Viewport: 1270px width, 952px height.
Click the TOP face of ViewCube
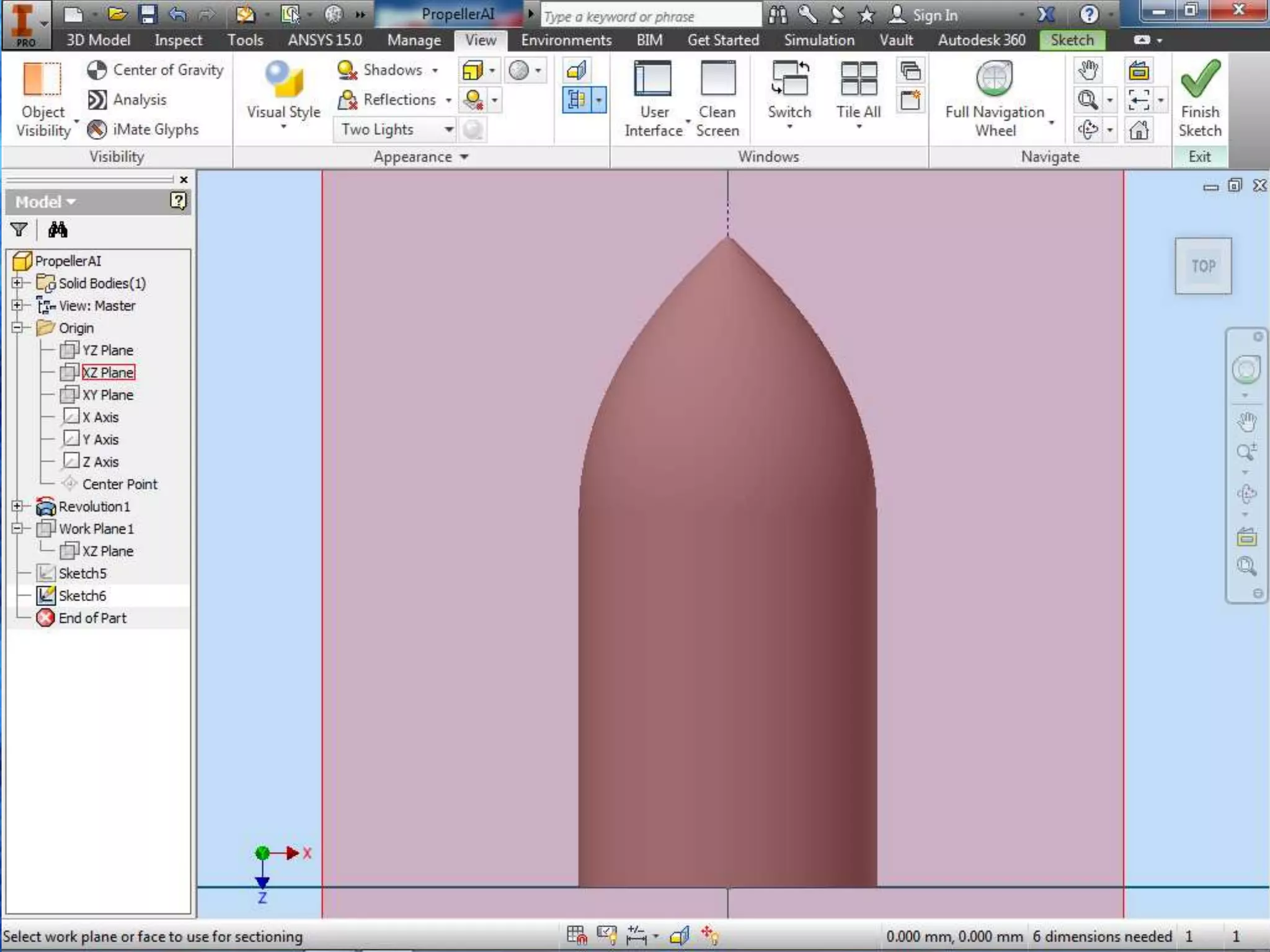point(1202,266)
